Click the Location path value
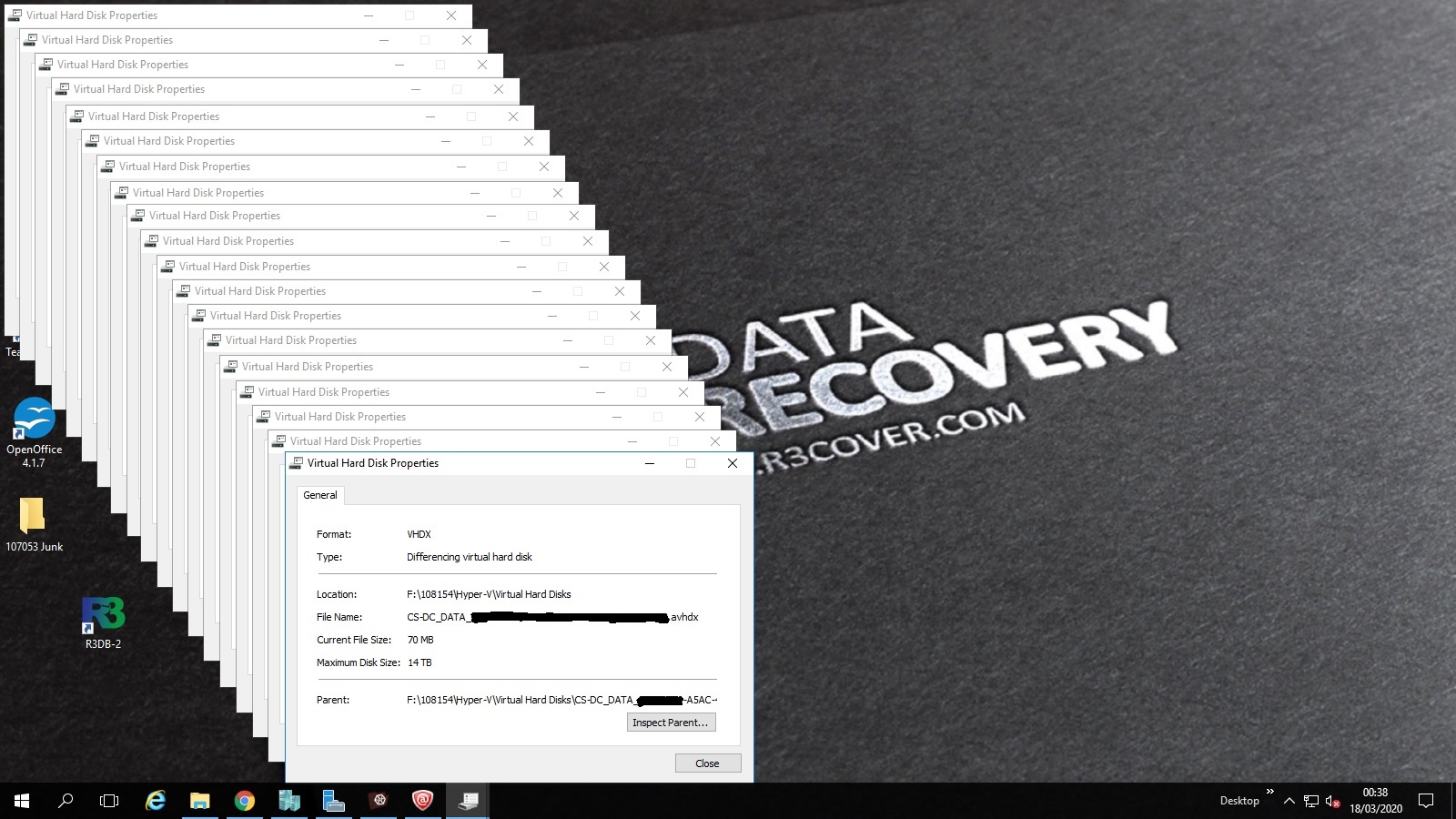 (x=489, y=594)
